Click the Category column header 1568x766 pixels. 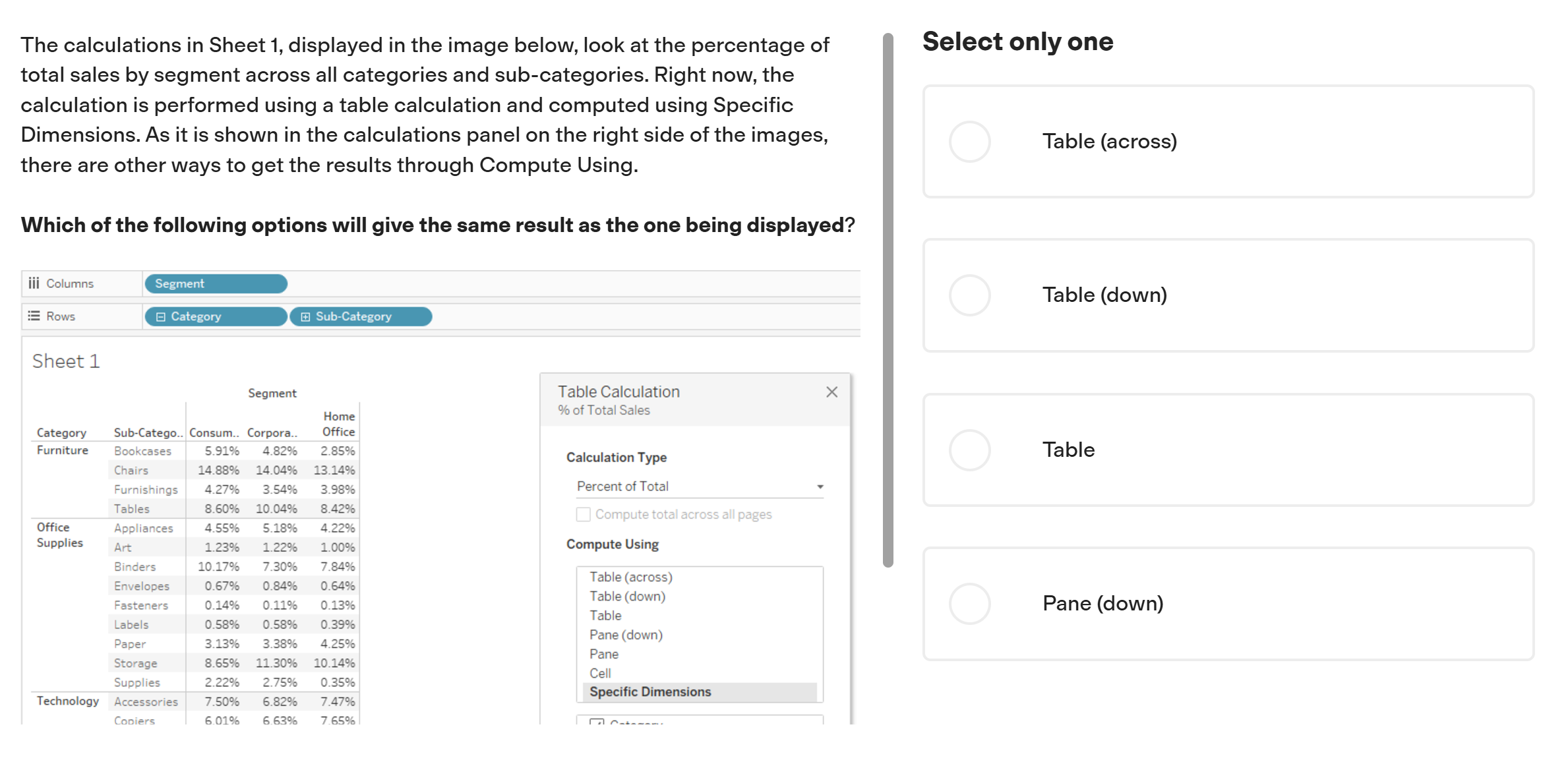(61, 432)
